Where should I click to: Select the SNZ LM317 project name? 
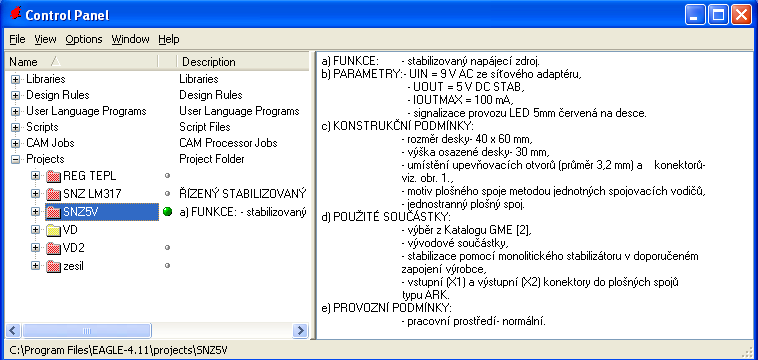pyautogui.click(x=92, y=194)
